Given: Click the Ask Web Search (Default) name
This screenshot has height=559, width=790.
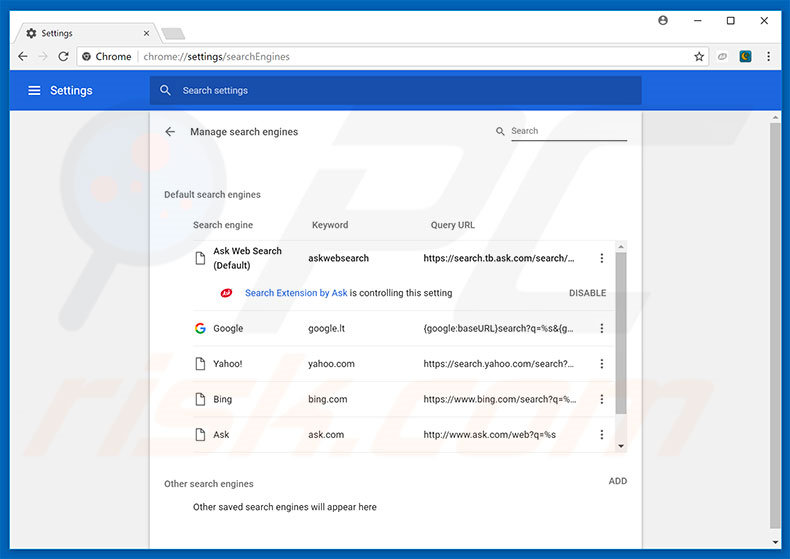Looking at the screenshot, I should pyautogui.click(x=247, y=258).
